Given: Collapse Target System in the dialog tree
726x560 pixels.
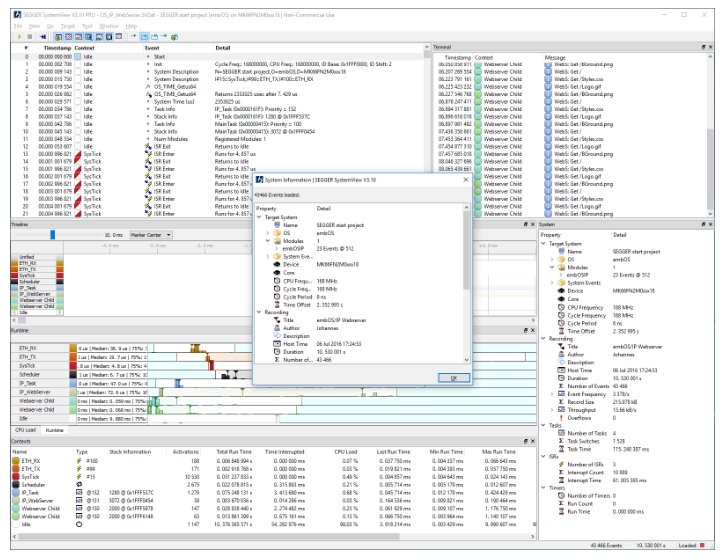Looking at the screenshot, I should pyautogui.click(x=259, y=217).
